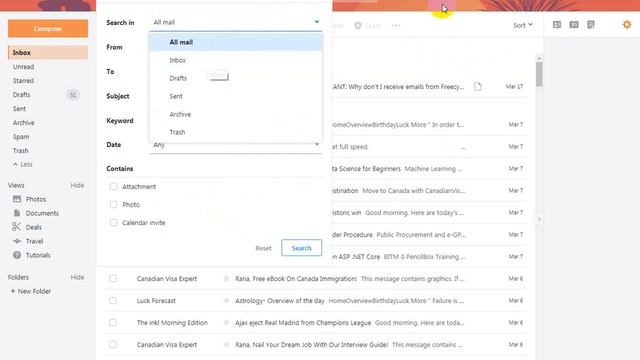Star the Ajax eject Real Madrid email
640x360 pixels.
click(226, 323)
